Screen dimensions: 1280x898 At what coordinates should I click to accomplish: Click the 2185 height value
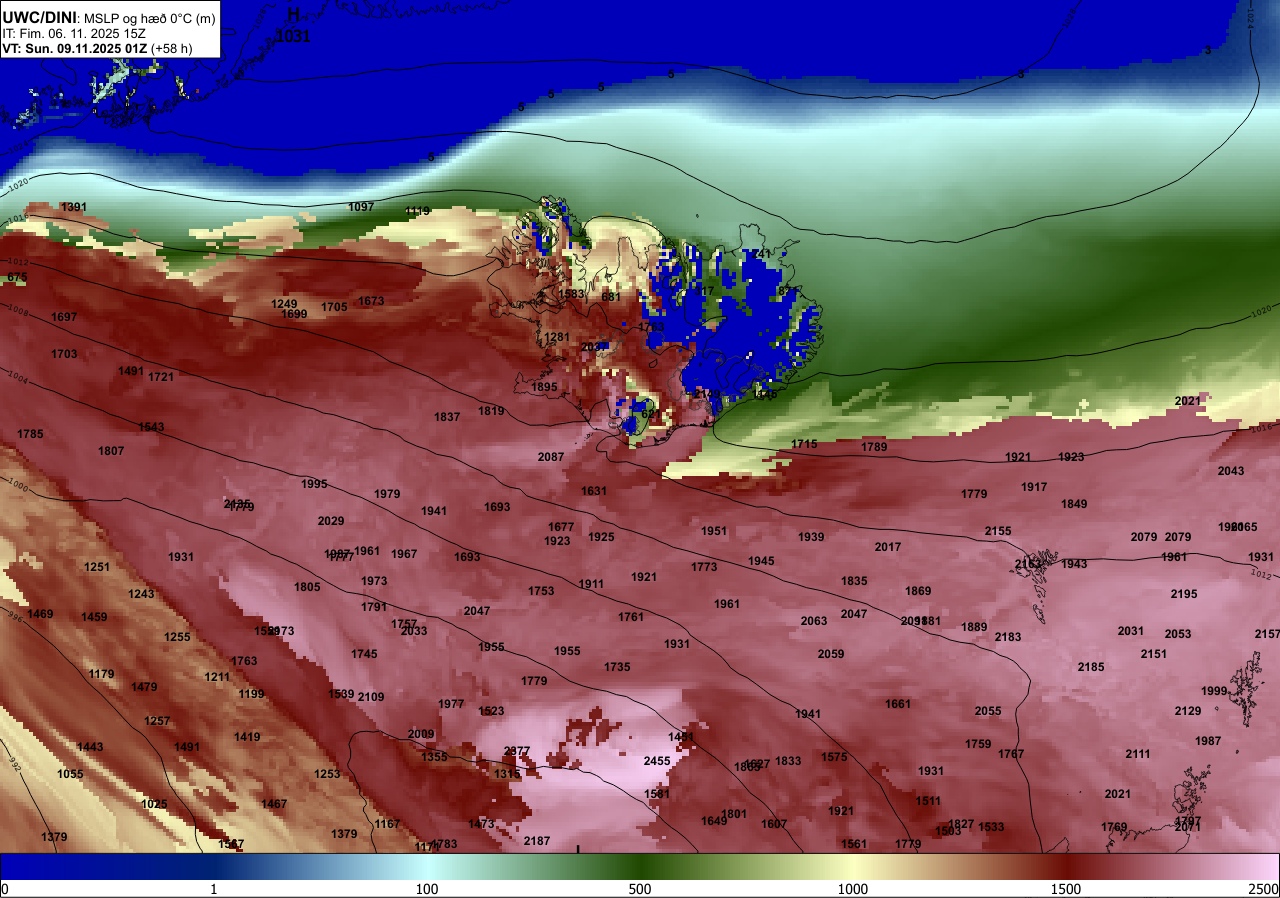pos(1091,667)
